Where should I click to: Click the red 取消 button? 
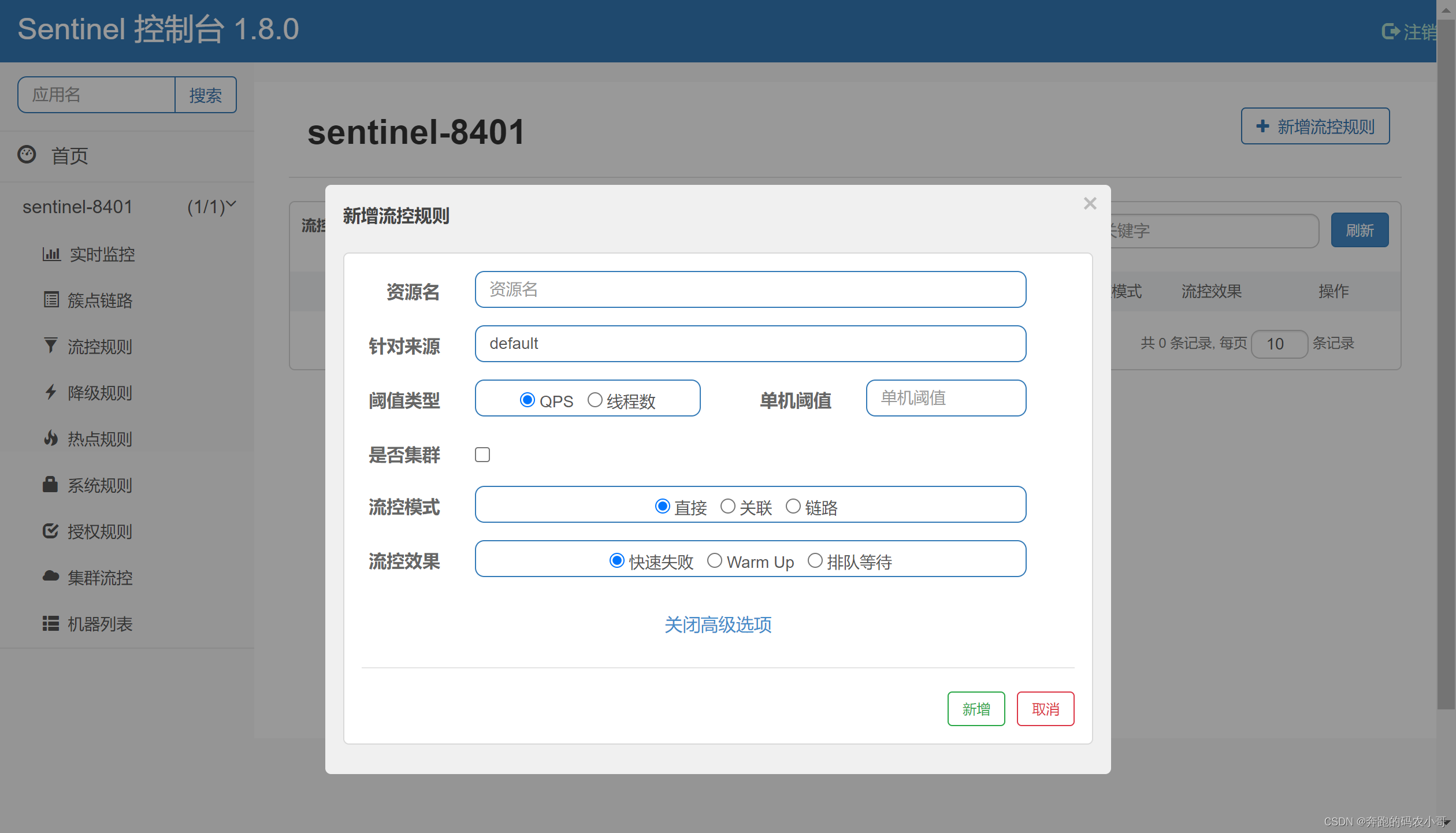1046,709
